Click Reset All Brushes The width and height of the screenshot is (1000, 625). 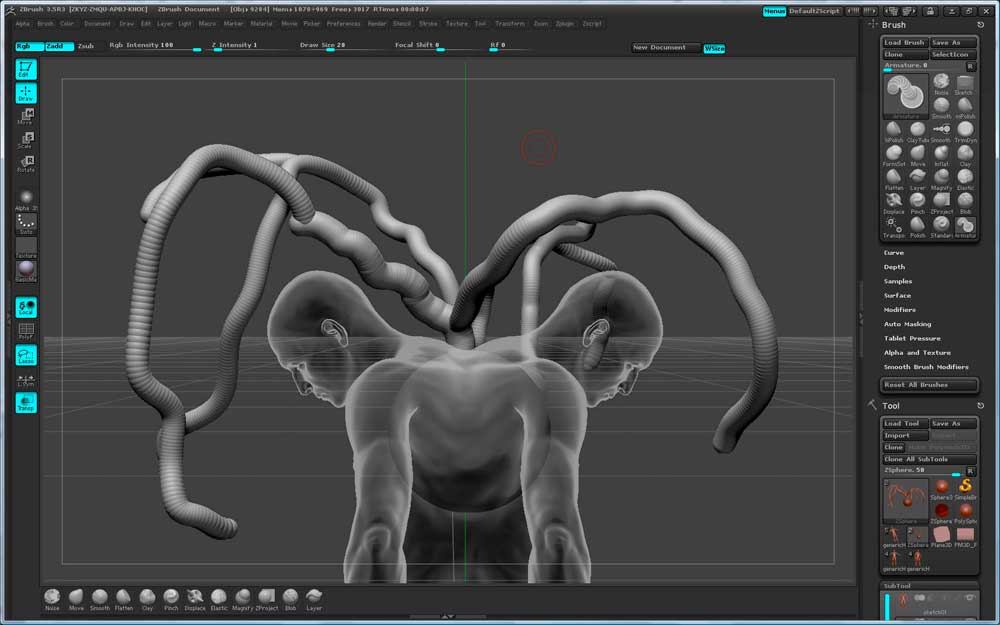tap(929, 385)
